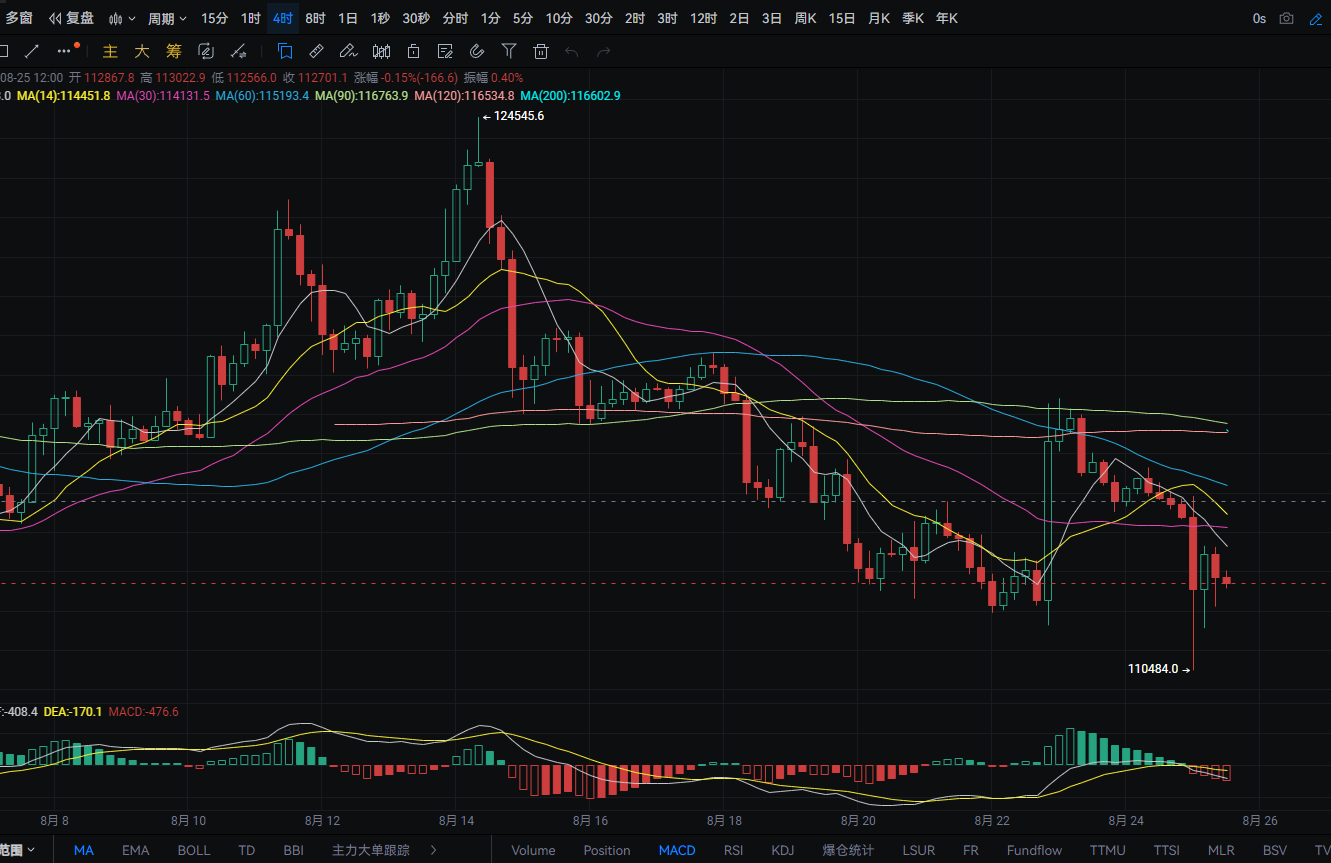The width and height of the screenshot is (1331, 863).
Task: Expand the candlestick chart type dropdown
Action: tap(122, 18)
